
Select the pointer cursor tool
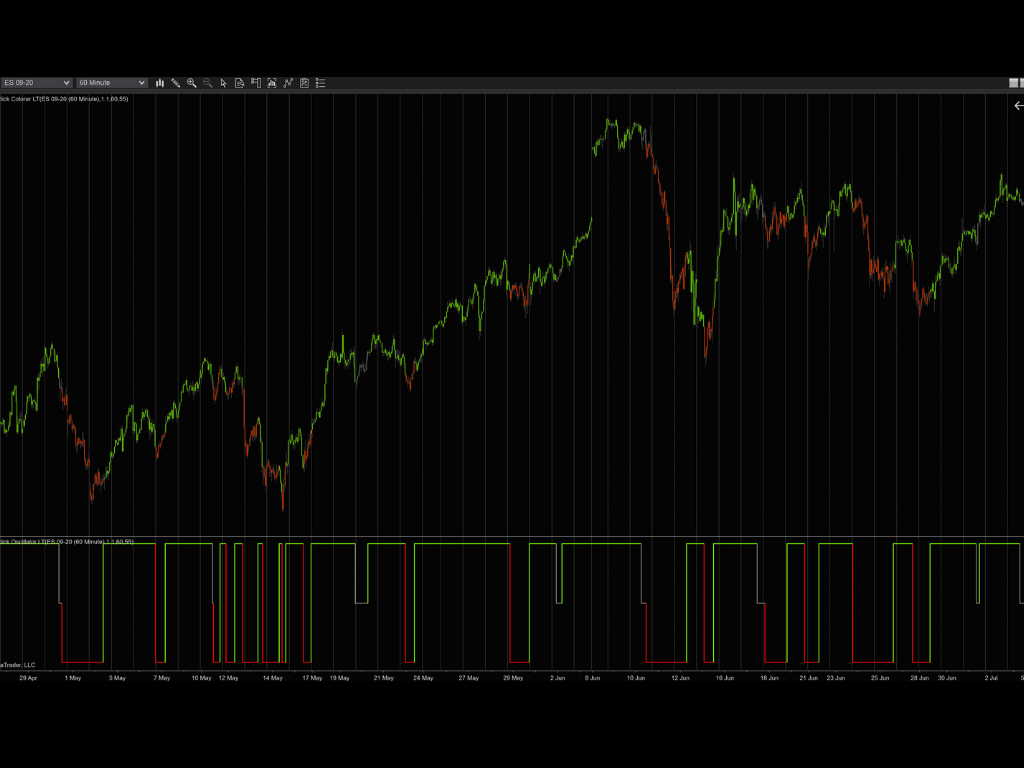pyautogui.click(x=224, y=83)
